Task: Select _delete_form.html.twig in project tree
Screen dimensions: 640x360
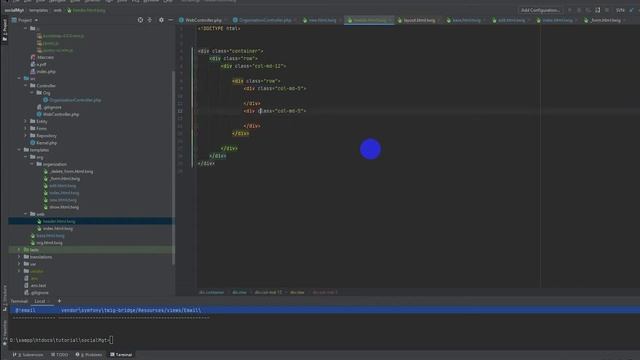Action: click(x=71, y=171)
